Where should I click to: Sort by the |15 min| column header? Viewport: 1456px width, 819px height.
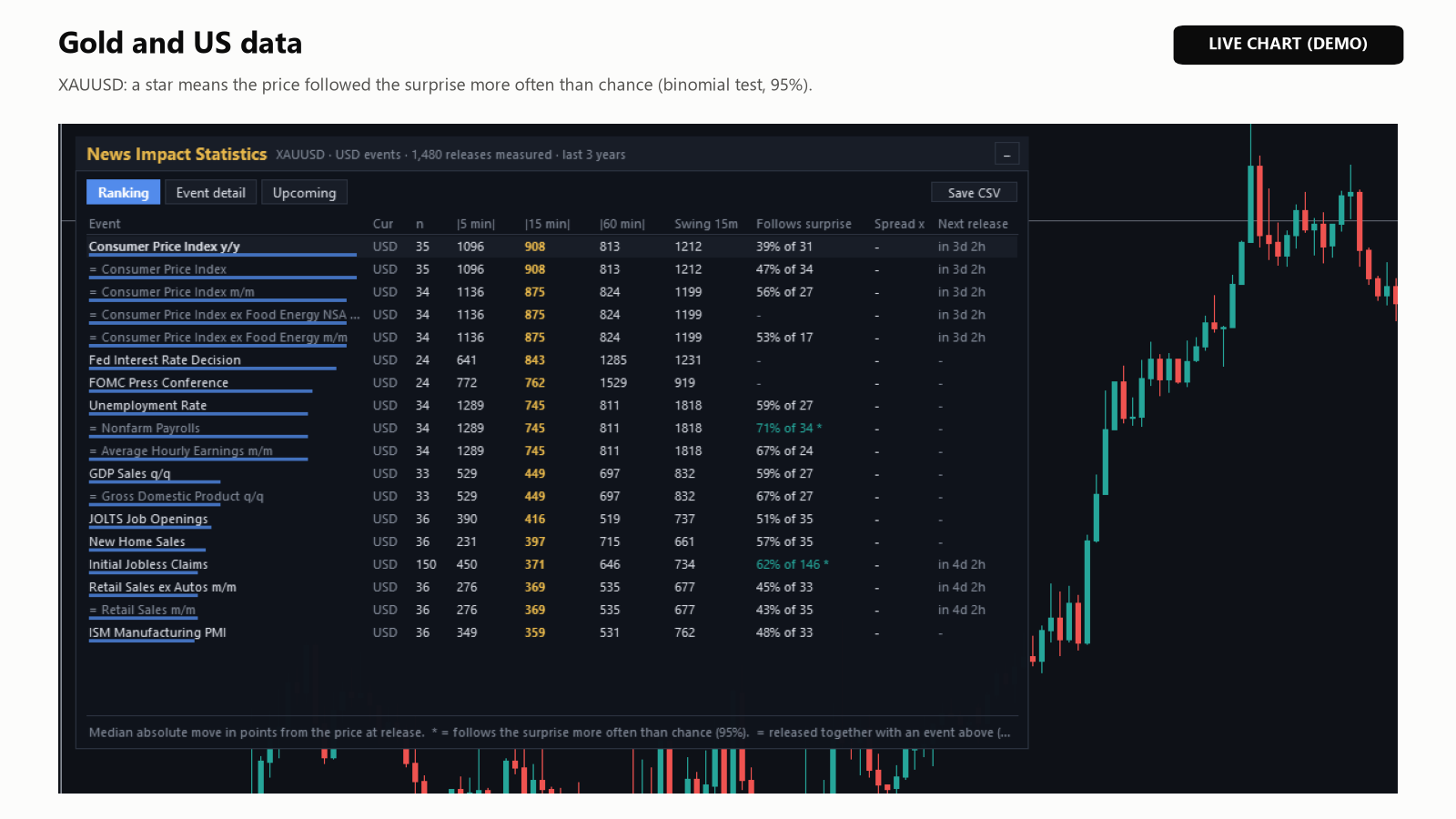pos(547,224)
